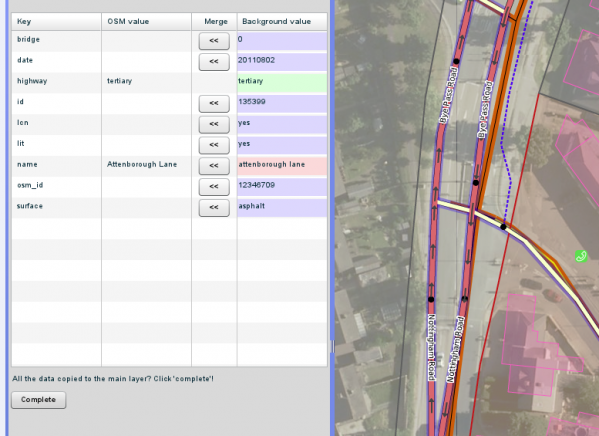Merge the id value 135399

point(214,104)
